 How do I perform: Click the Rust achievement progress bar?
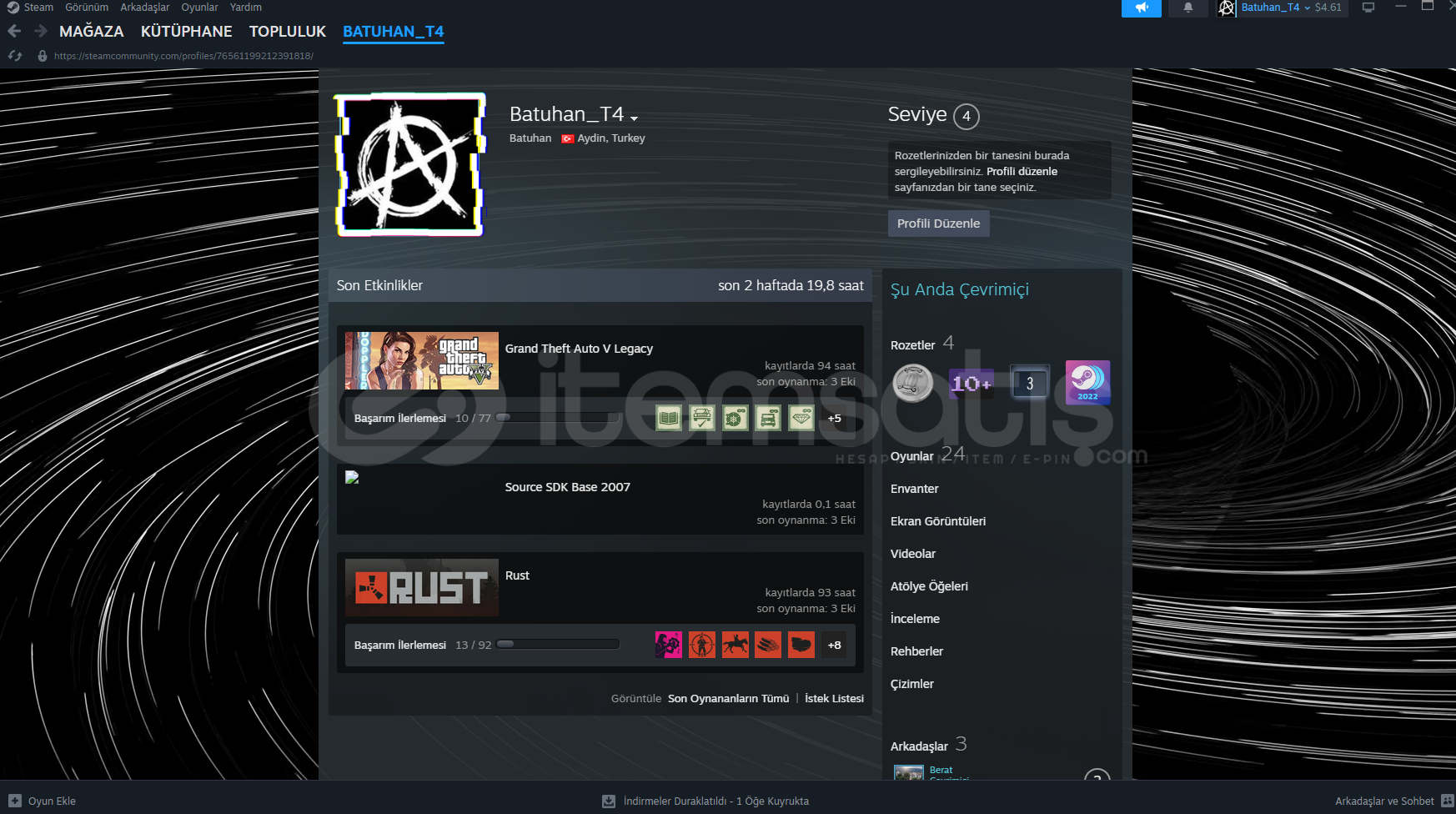coord(558,644)
